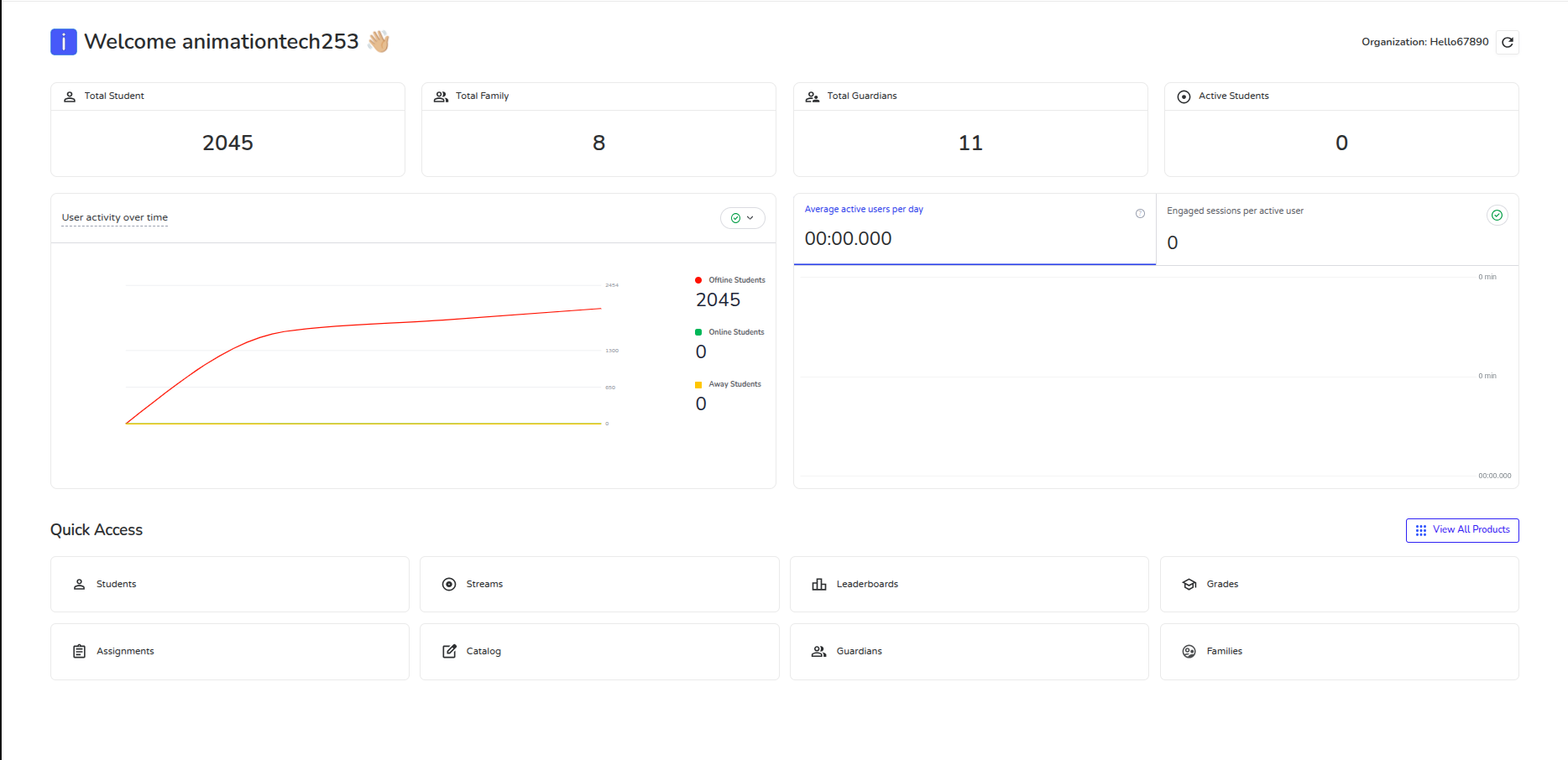Click the Catalog edit icon
Image resolution: width=1568 pixels, height=760 pixels.
[449, 651]
